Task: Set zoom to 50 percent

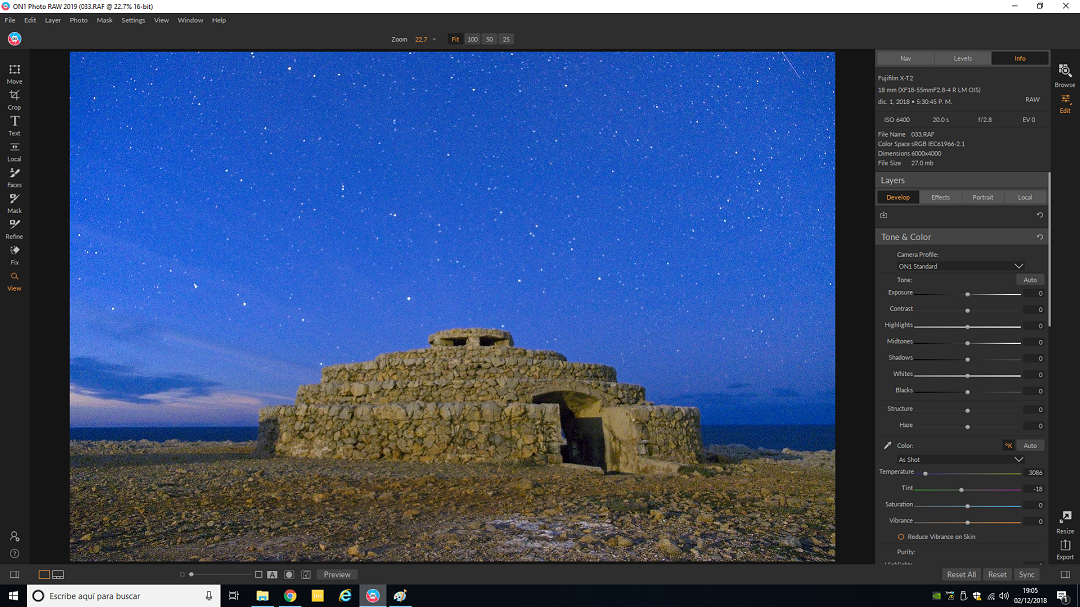Action: pyautogui.click(x=489, y=39)
